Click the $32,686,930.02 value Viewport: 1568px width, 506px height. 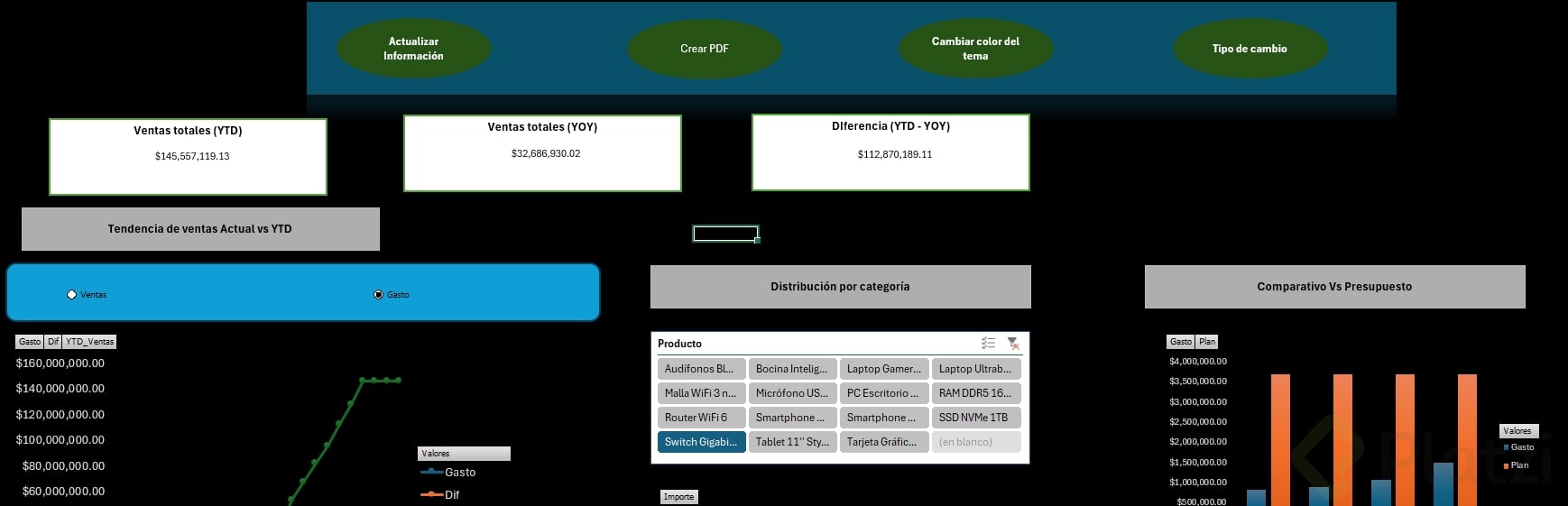[546, 153]
